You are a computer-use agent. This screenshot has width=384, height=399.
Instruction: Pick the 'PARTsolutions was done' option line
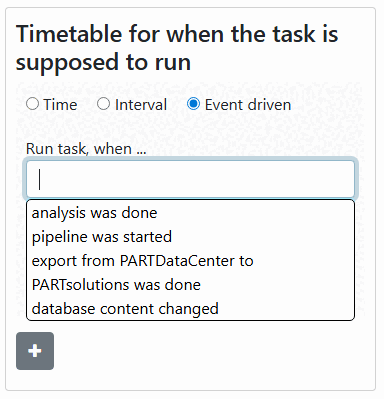[116, 285]
